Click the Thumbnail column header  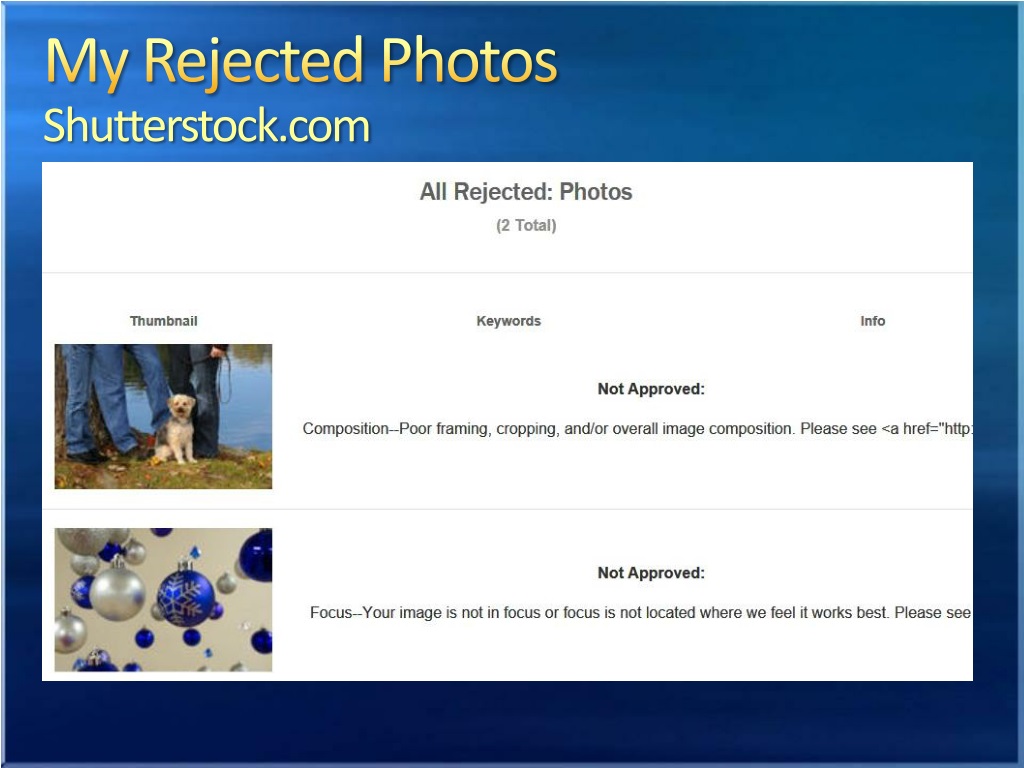163,321
